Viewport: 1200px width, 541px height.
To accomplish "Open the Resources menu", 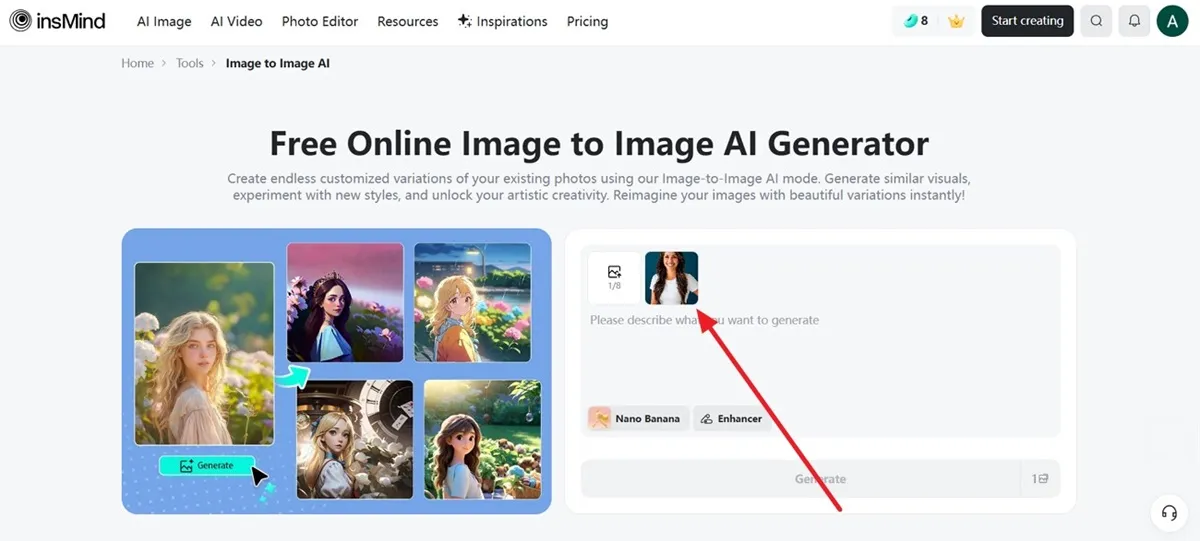I will click(x=407, y=21).
